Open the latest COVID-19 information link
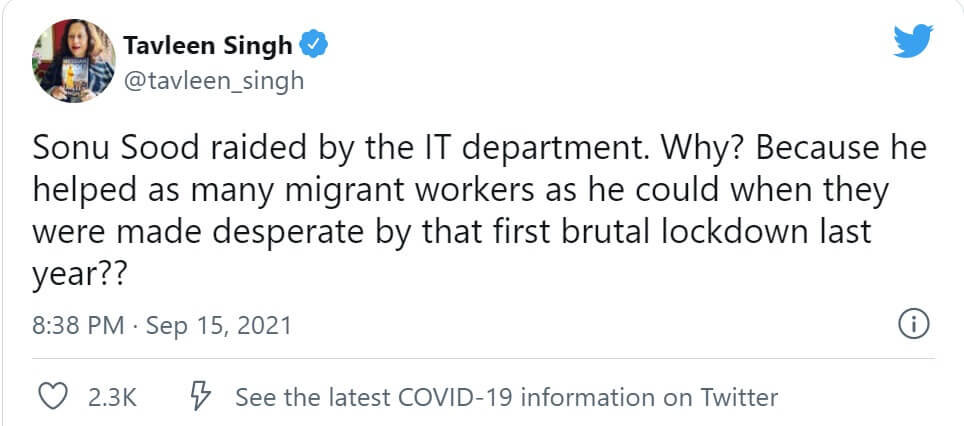The image size is (964, 426). tap(506, 397)
